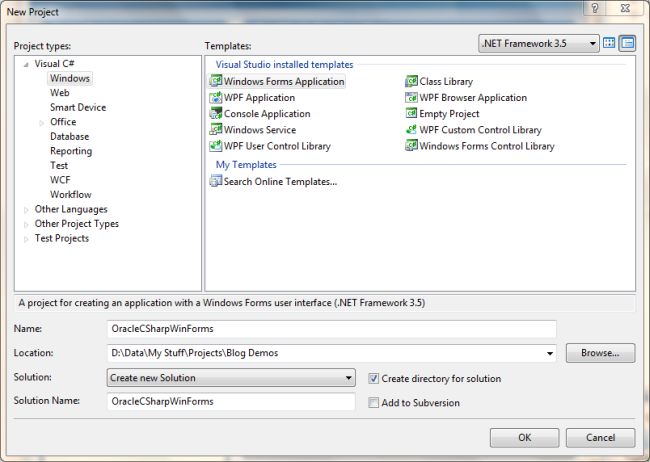This screenshot has height=462, width=650.
Task: Click the Browse... button
Action: coord(600,353)
